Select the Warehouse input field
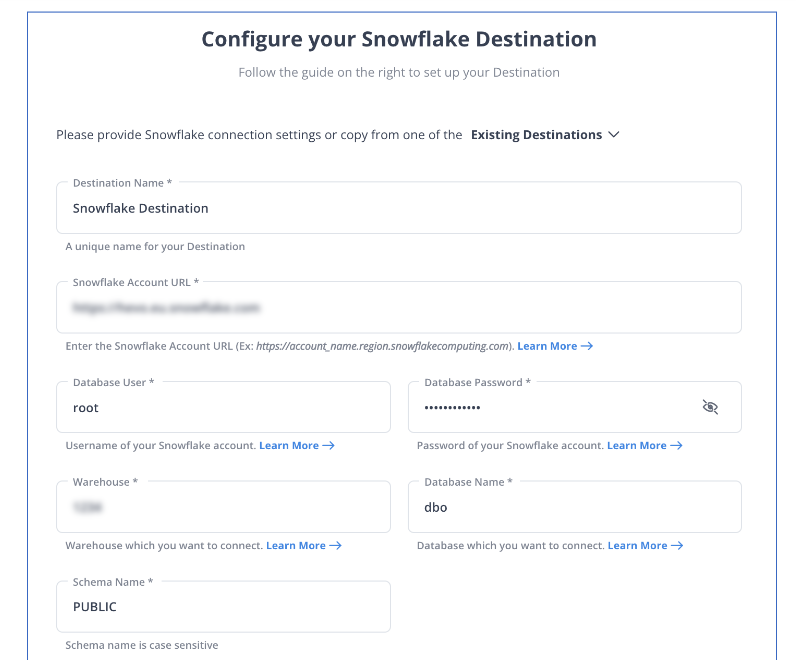The image size is (796, 660). (x=223, y=507)
